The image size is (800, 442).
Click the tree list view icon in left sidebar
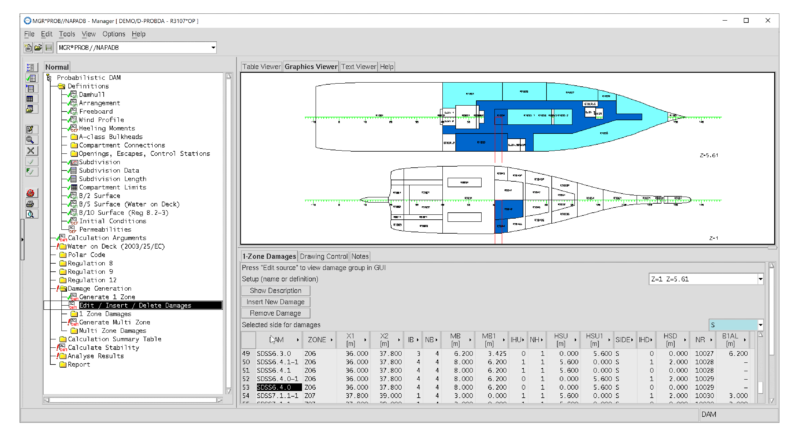tap(31, 67)
